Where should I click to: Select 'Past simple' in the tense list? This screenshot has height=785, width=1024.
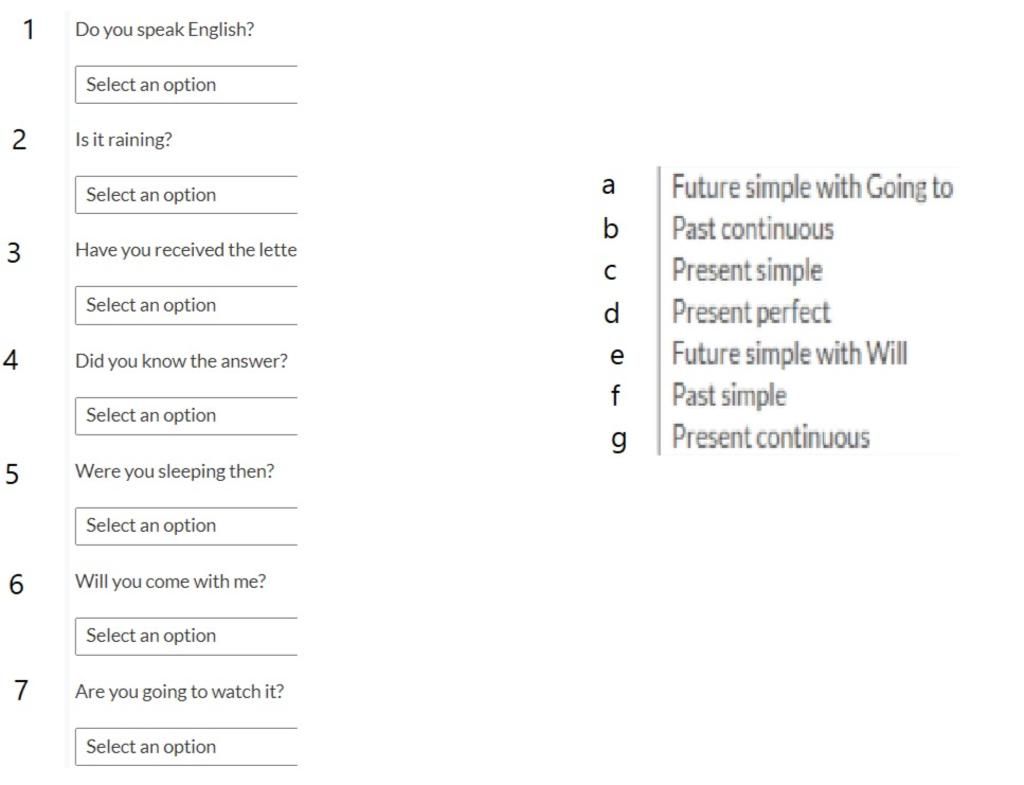pyautogui.click(x=728, y=396)
